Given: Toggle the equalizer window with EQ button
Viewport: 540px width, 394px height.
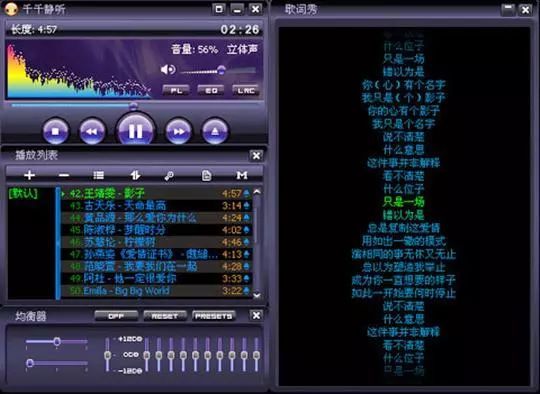Looking at the screenshot, I should coord(211,90).
